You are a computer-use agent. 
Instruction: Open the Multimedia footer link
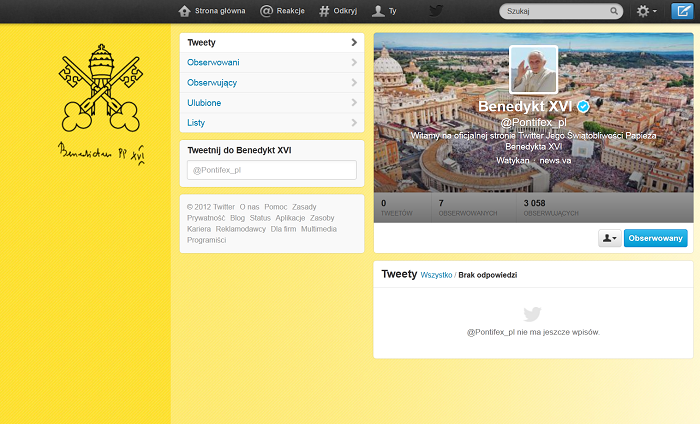(x=319, y=229)
